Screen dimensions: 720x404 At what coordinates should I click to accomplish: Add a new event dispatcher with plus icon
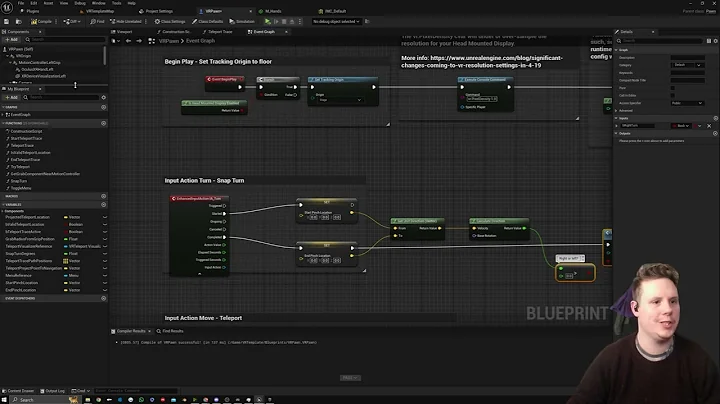[x=103, y=298]
